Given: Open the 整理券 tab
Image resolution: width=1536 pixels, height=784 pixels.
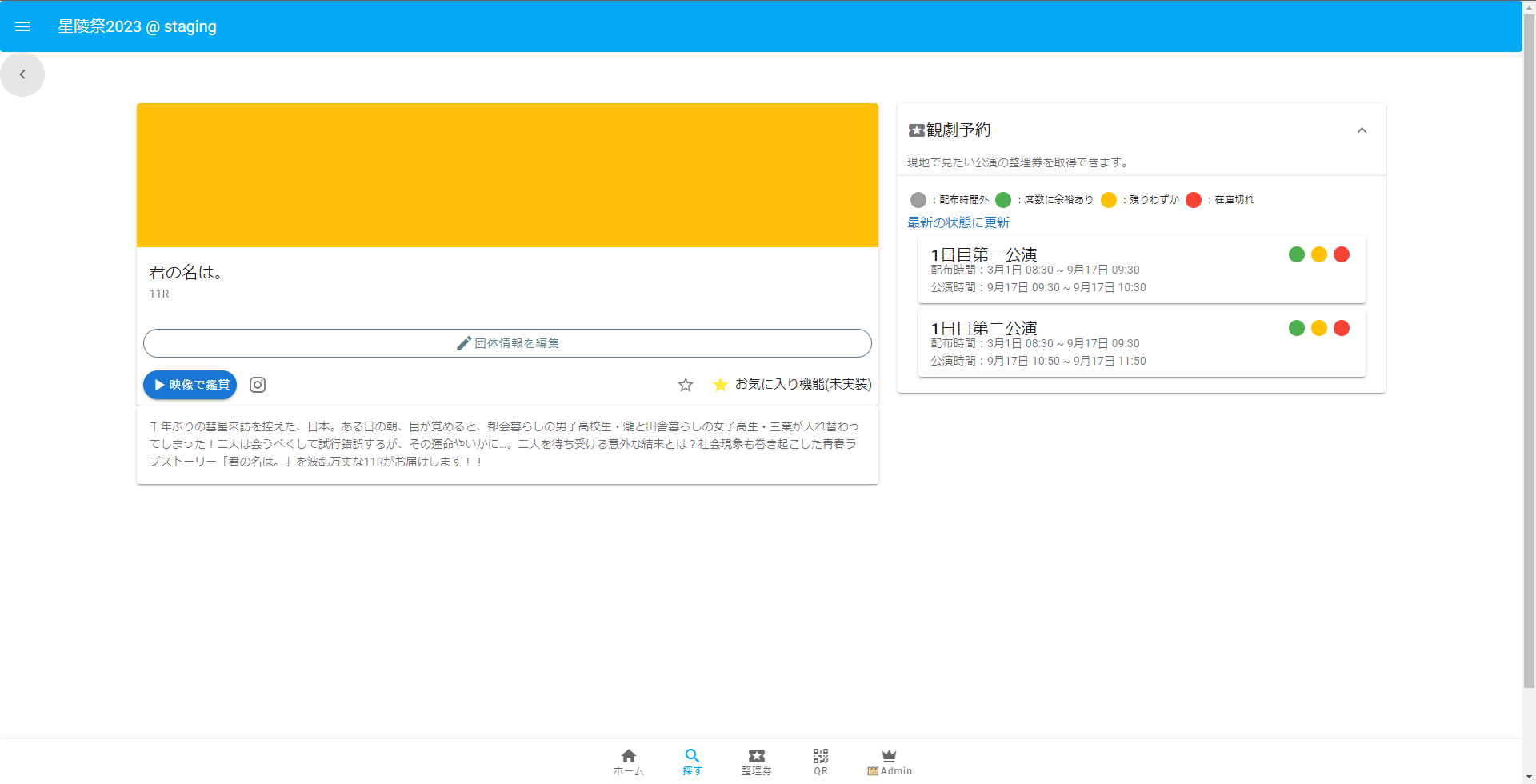Looking at the screenshot, I should point(757,762).
